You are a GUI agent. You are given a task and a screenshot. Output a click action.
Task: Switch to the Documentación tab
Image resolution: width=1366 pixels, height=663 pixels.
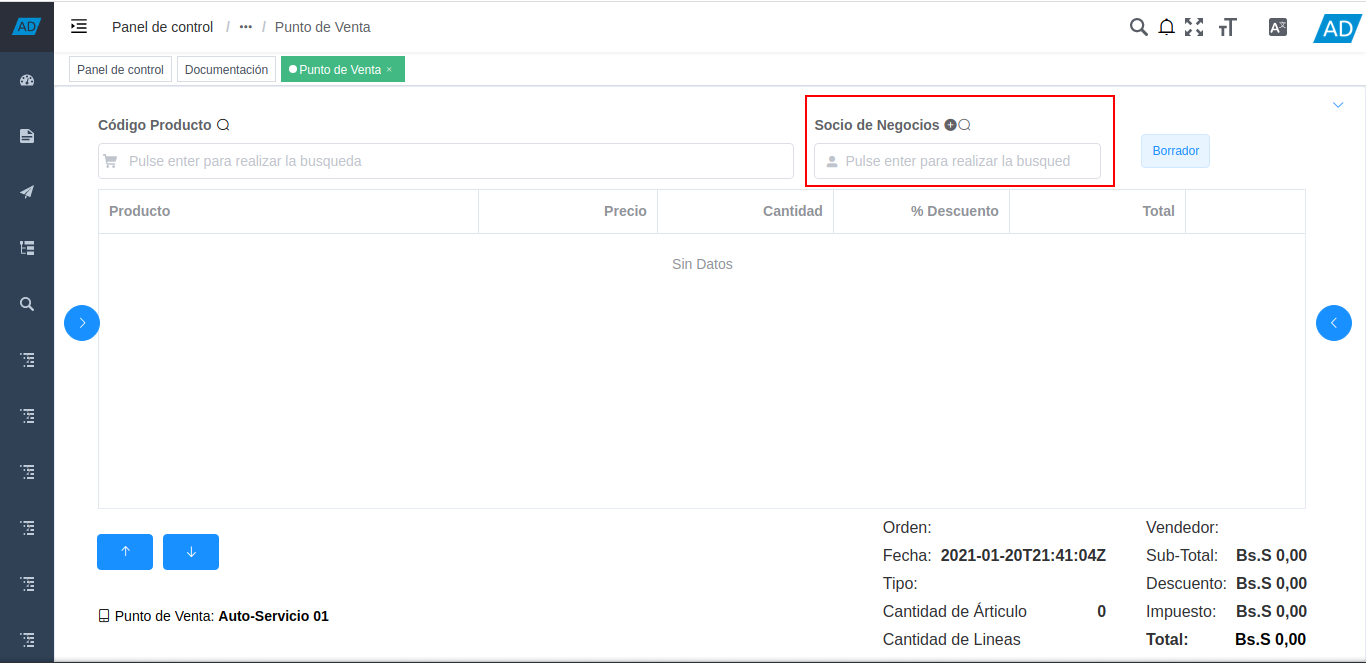(226, 70)
